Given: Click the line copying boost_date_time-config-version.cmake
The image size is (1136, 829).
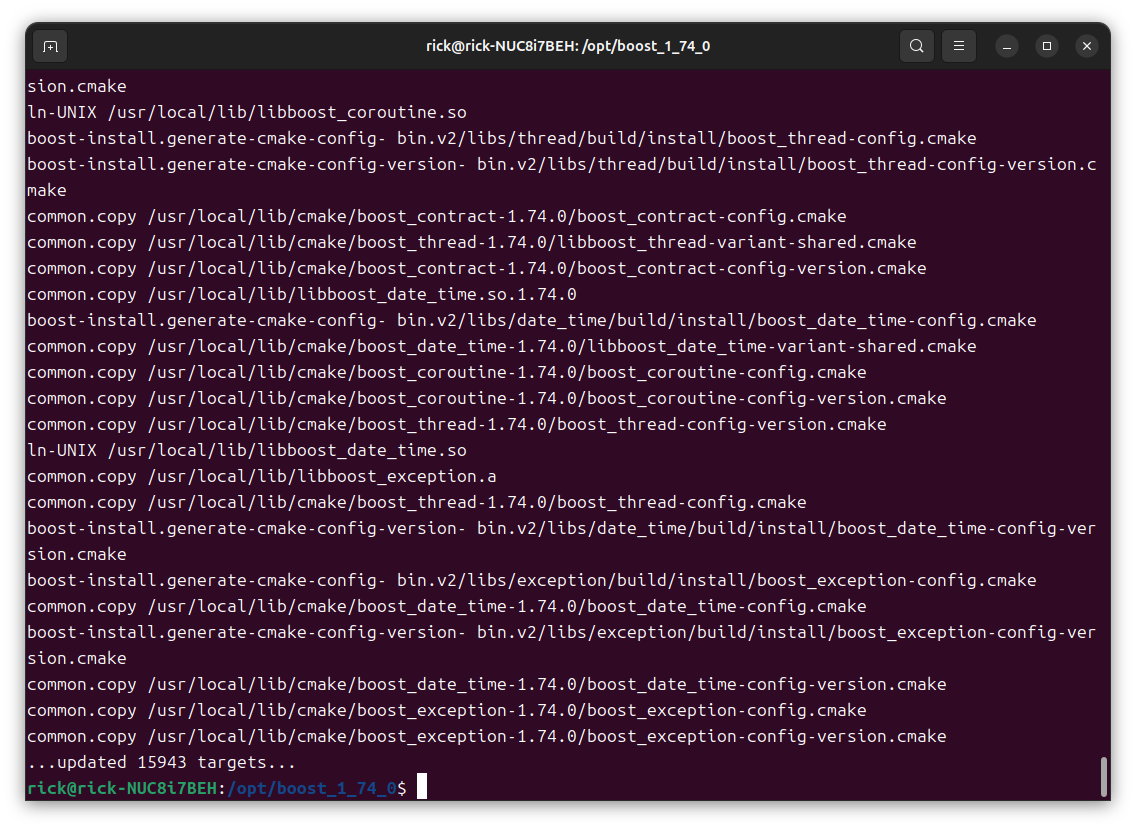Looking at the screenshot, I should pyautogui.click(x=487, y=684).
